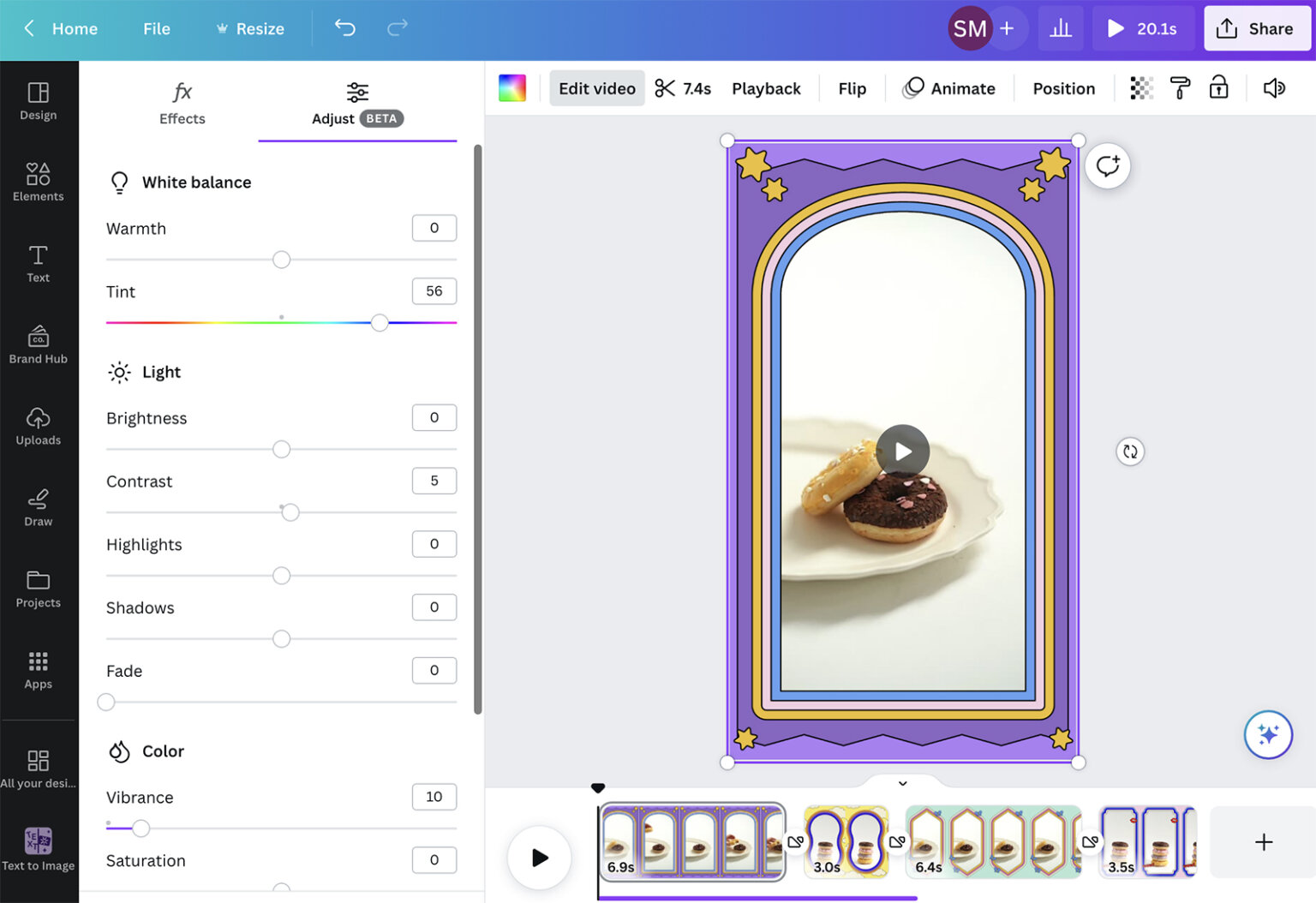Select the paint roller copy style tool

tap(1181, 87)
